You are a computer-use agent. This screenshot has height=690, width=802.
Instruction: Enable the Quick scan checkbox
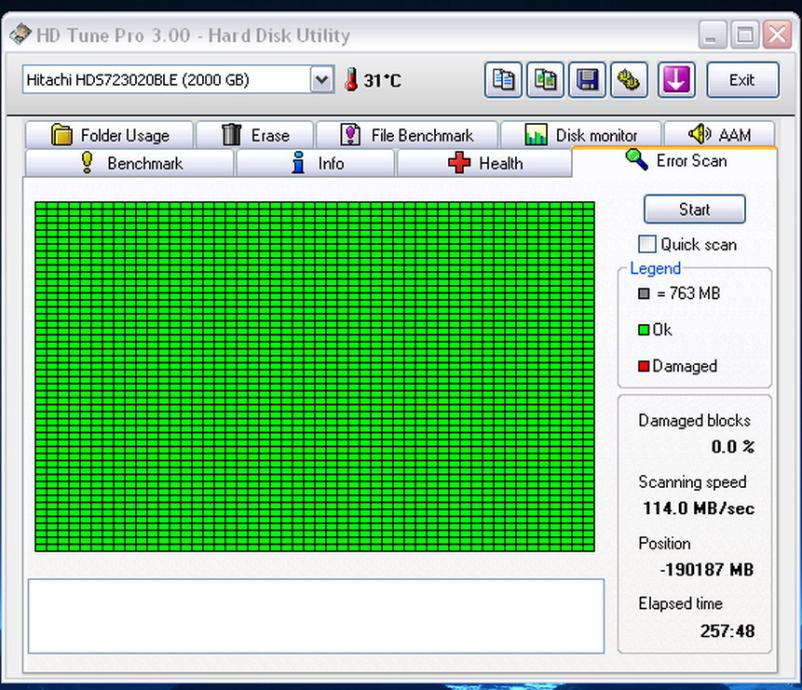(x=647, y=244)
